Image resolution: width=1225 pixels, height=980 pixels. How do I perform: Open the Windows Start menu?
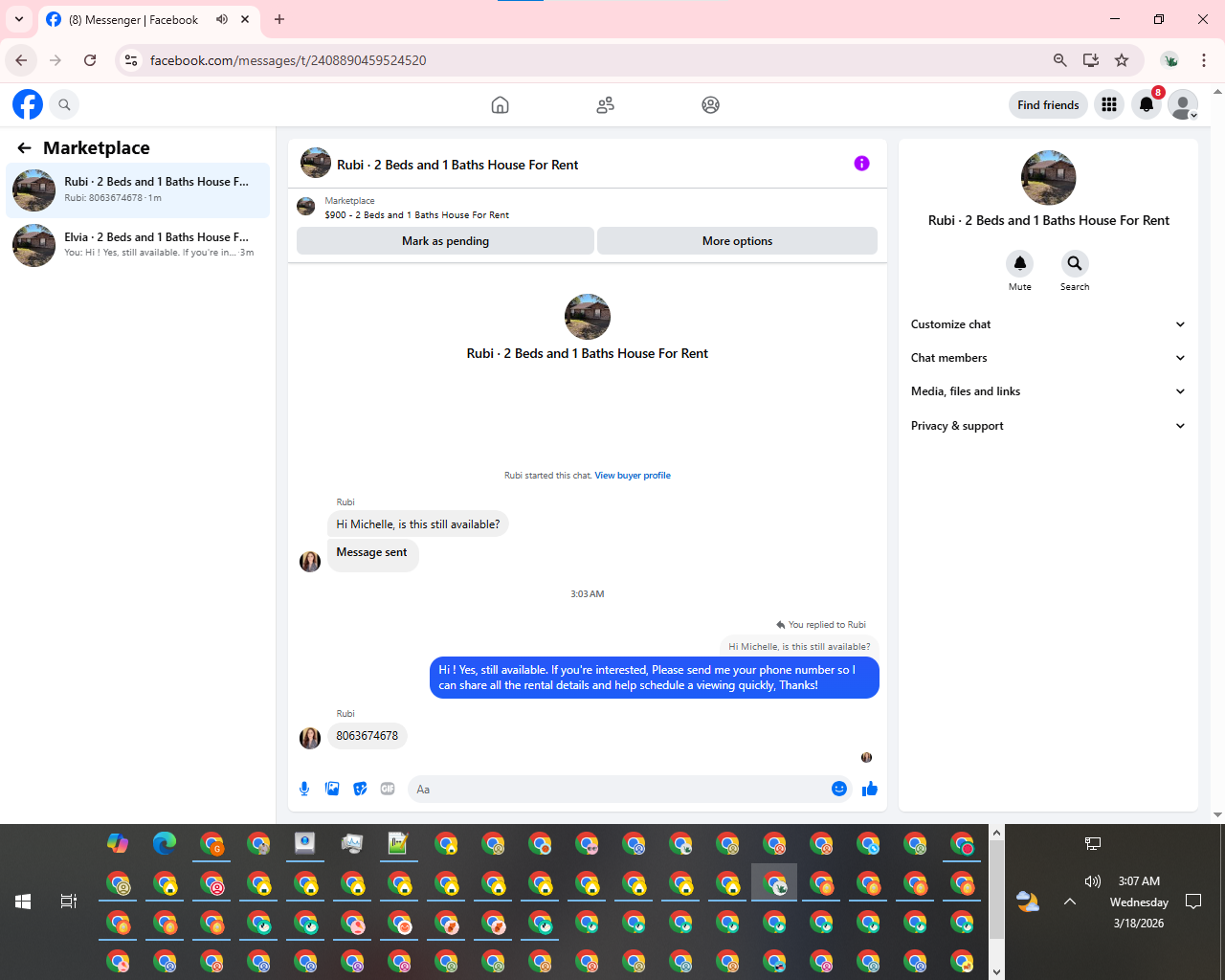(x=23, y=902)
